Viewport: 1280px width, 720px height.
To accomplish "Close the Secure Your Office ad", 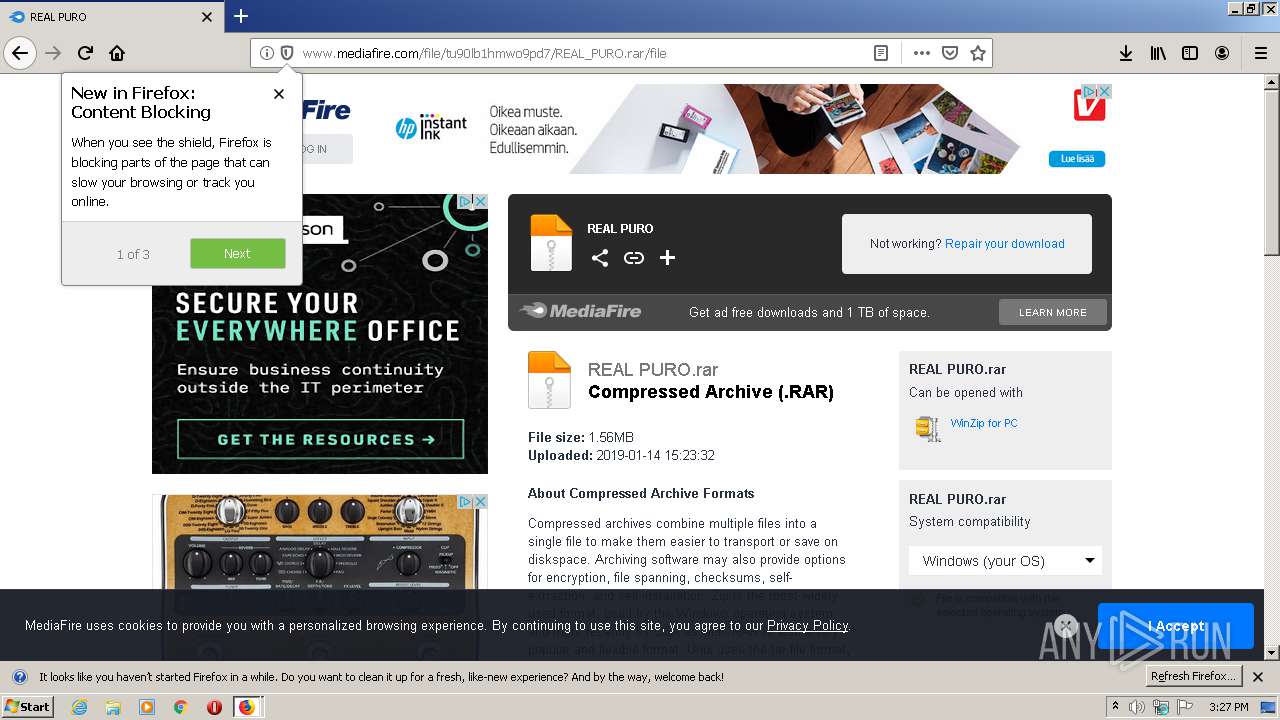I will coord(480,201).
